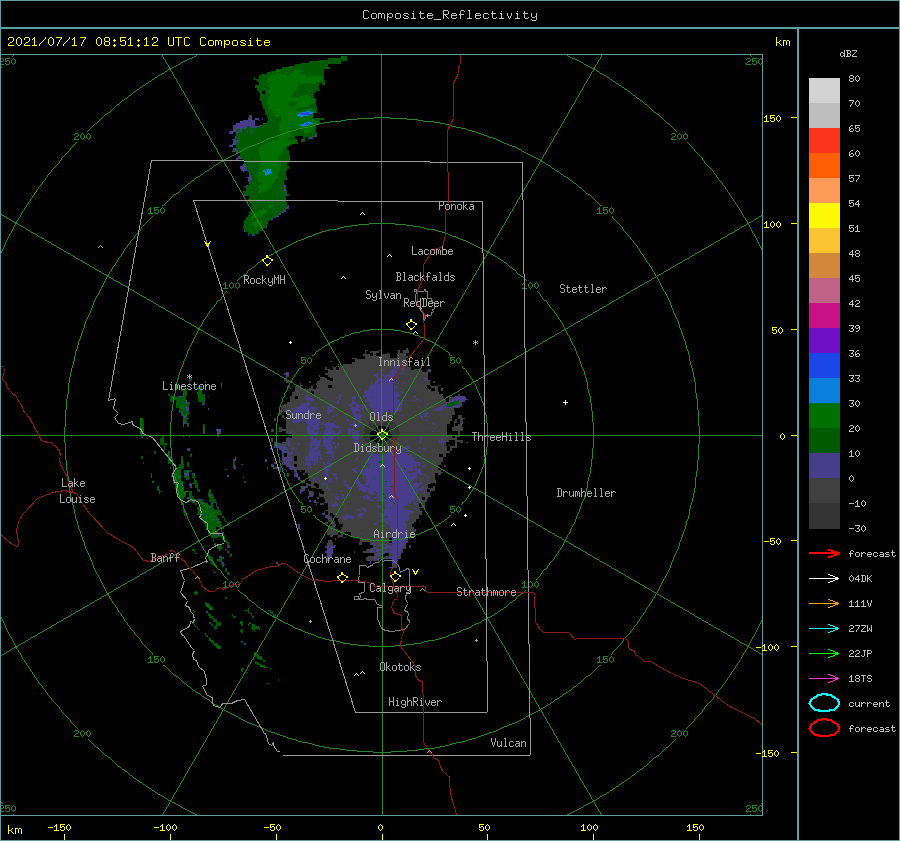This screenshot has width=900, height=841.
Task: Click the Didsbury town label
Action: tap(377, 448)
